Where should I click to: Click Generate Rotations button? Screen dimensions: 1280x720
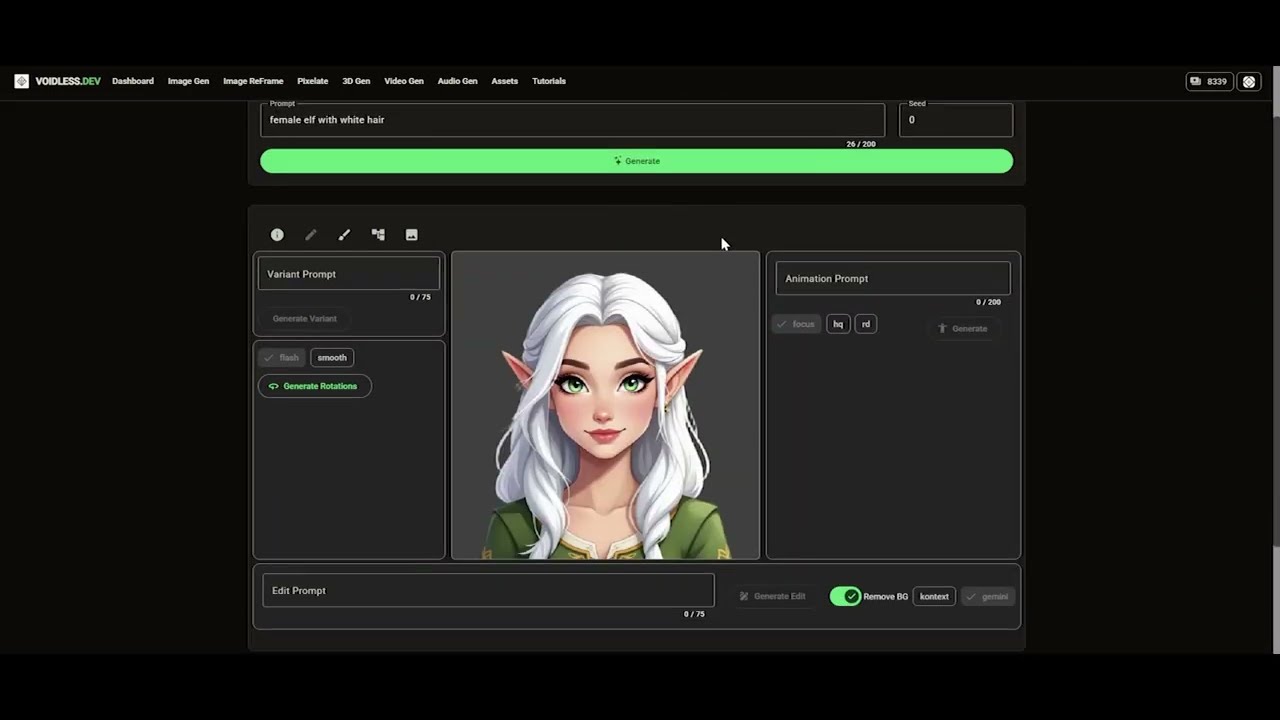(x=314, y=386)
